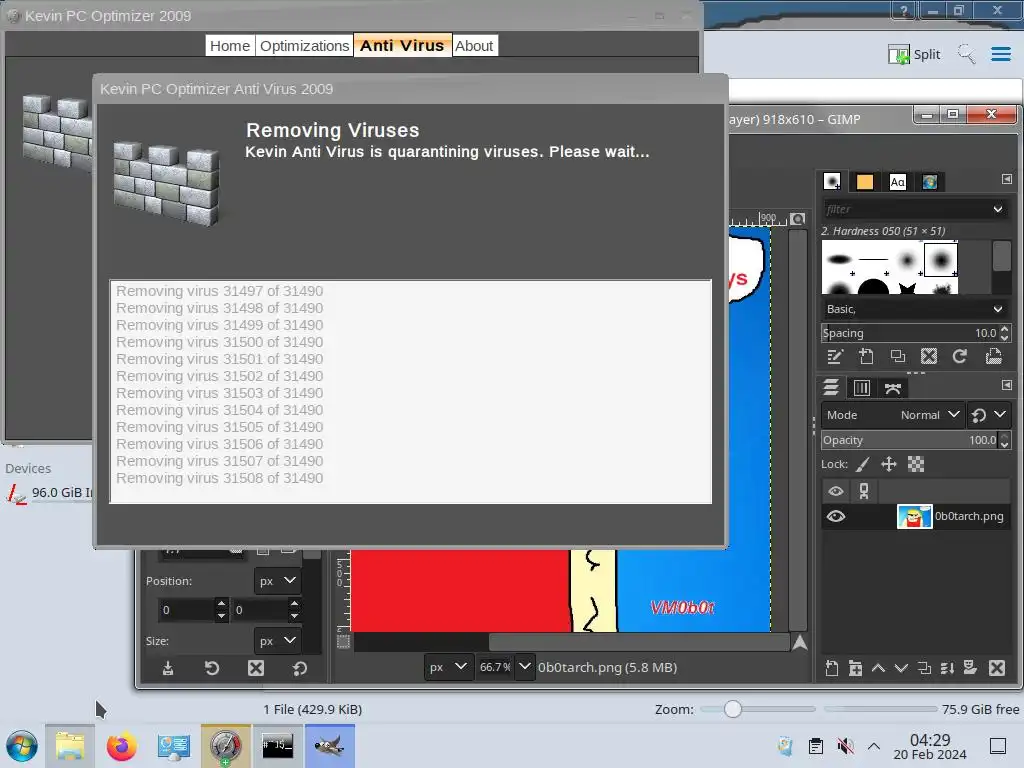Switch to the Channels tab in GIMP

862,388
